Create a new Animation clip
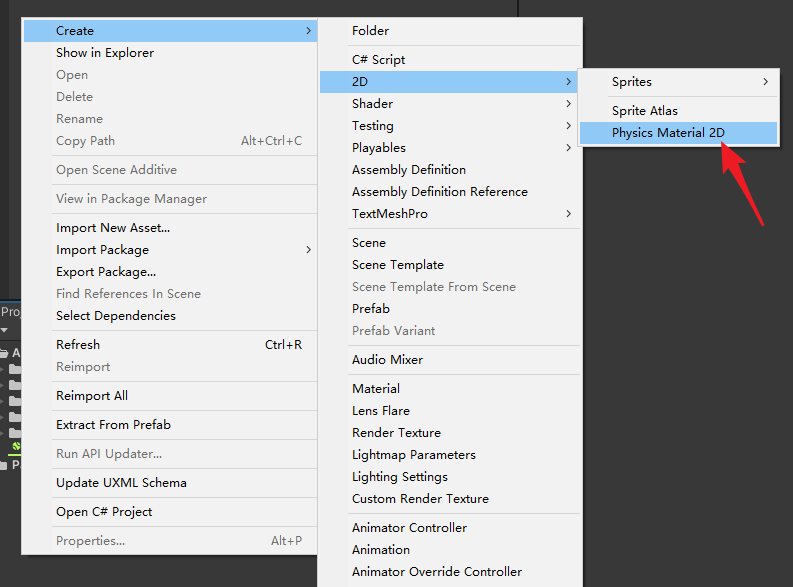793x587 pixels. tap(449, 550)
